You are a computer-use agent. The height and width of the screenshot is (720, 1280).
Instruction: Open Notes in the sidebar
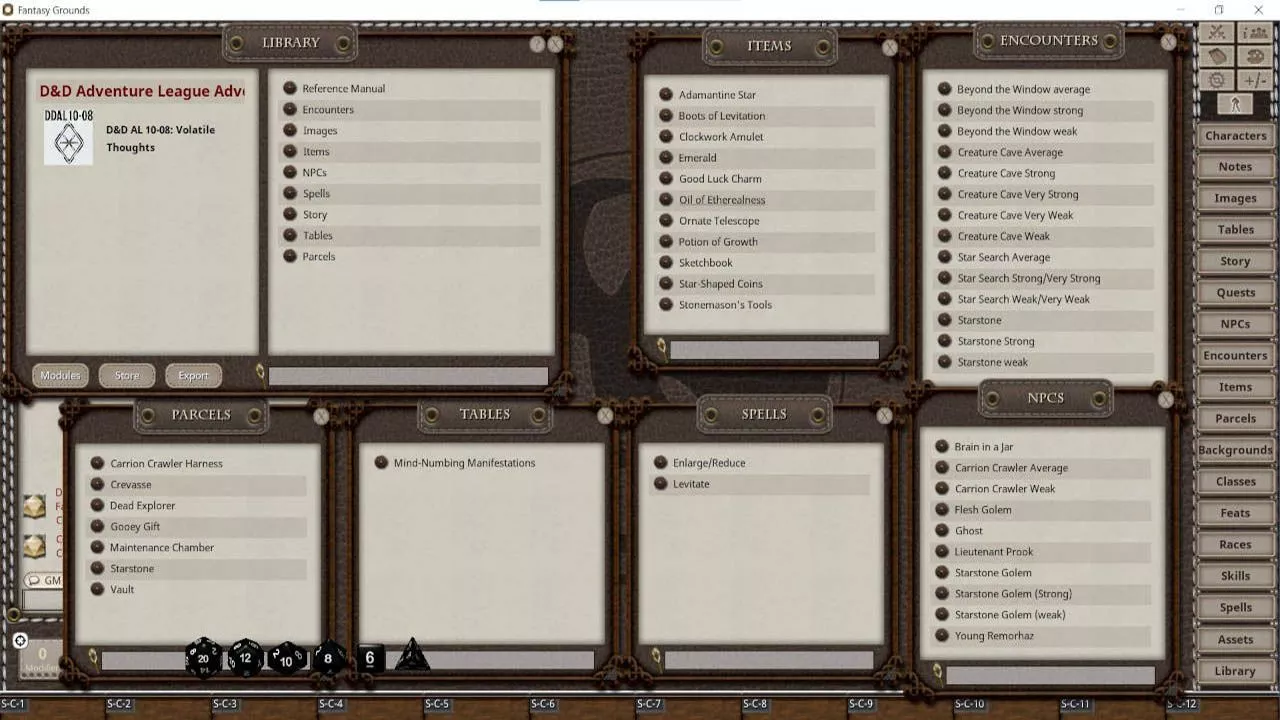pyautogui.click(x=1235, y=167)
